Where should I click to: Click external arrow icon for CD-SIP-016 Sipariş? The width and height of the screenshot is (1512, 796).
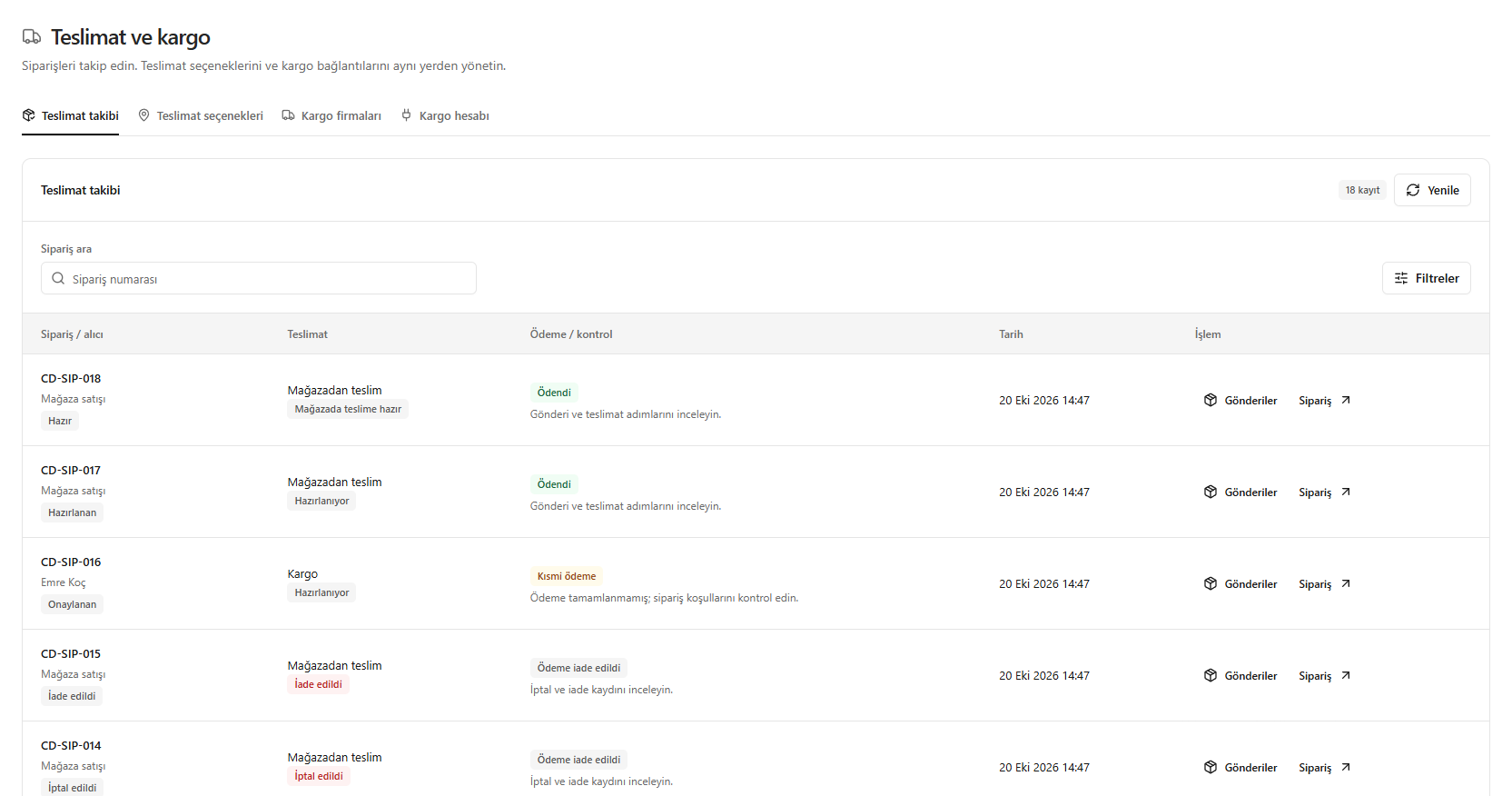(x=1346, y=583)
